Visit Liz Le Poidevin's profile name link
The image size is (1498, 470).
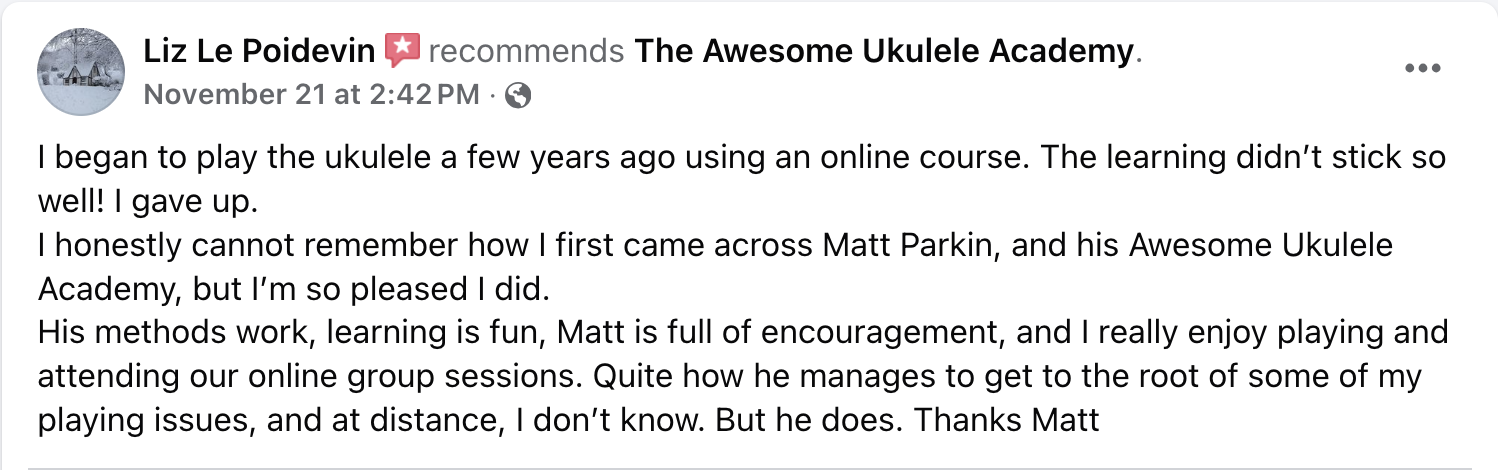click(x=259, y=50)
